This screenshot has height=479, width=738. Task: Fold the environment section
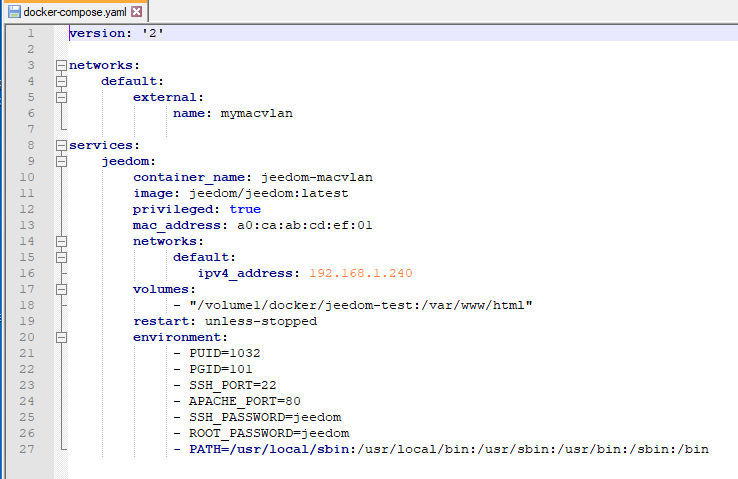pyautogui.click(x=62, y=338)
